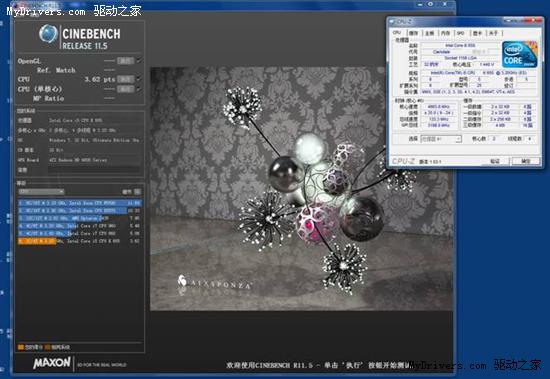Select the first ranking row with score 11.58
The width and height of the screenshot is (550, 379).
(x=80, y=203)
